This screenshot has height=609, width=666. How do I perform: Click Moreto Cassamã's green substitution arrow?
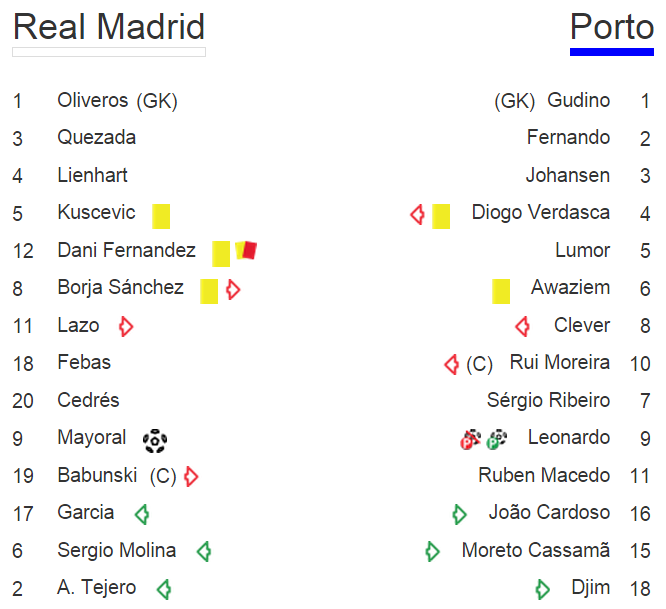pos(432,551)
